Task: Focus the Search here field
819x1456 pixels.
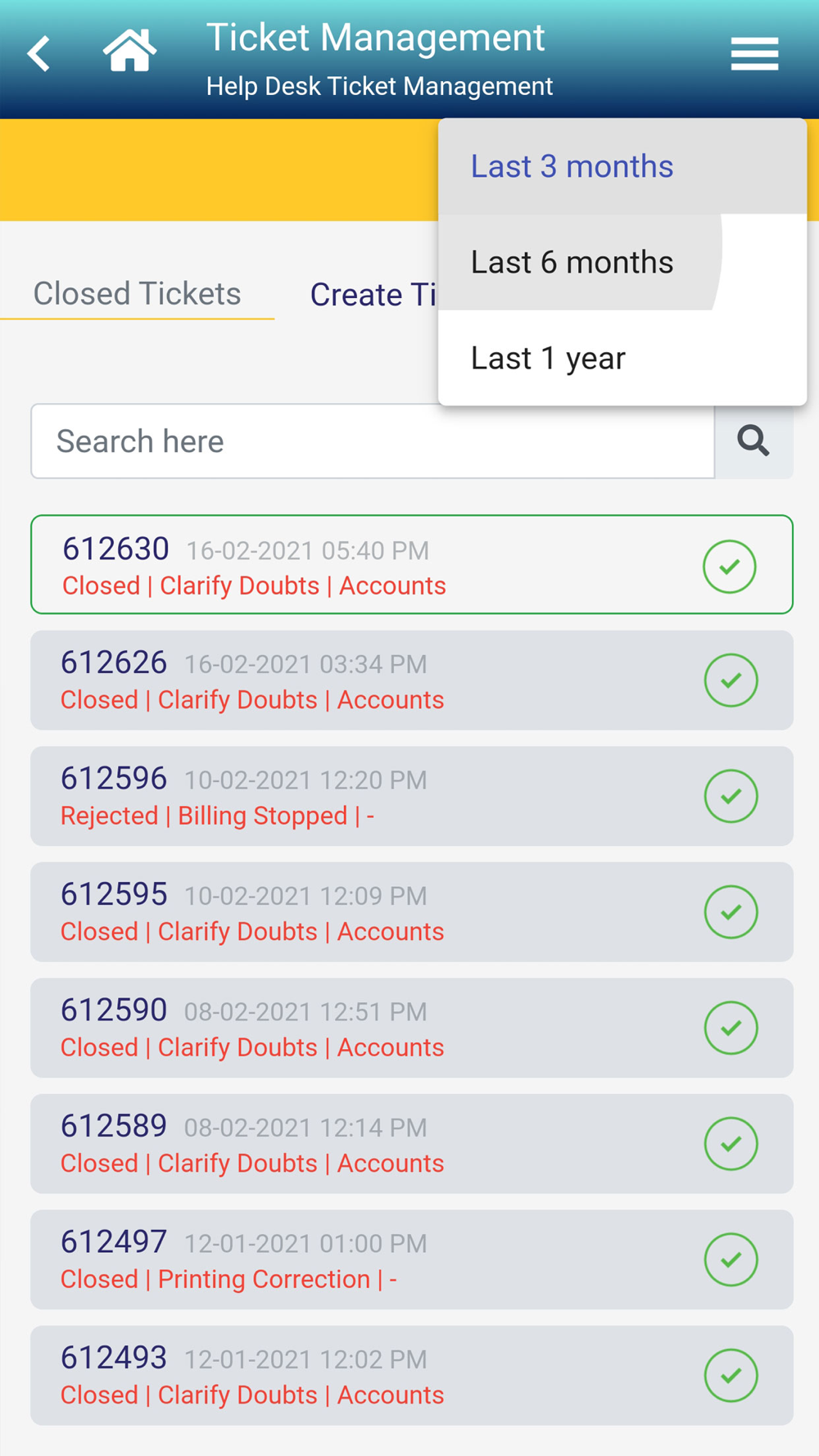Action: (x=373, y=441)
